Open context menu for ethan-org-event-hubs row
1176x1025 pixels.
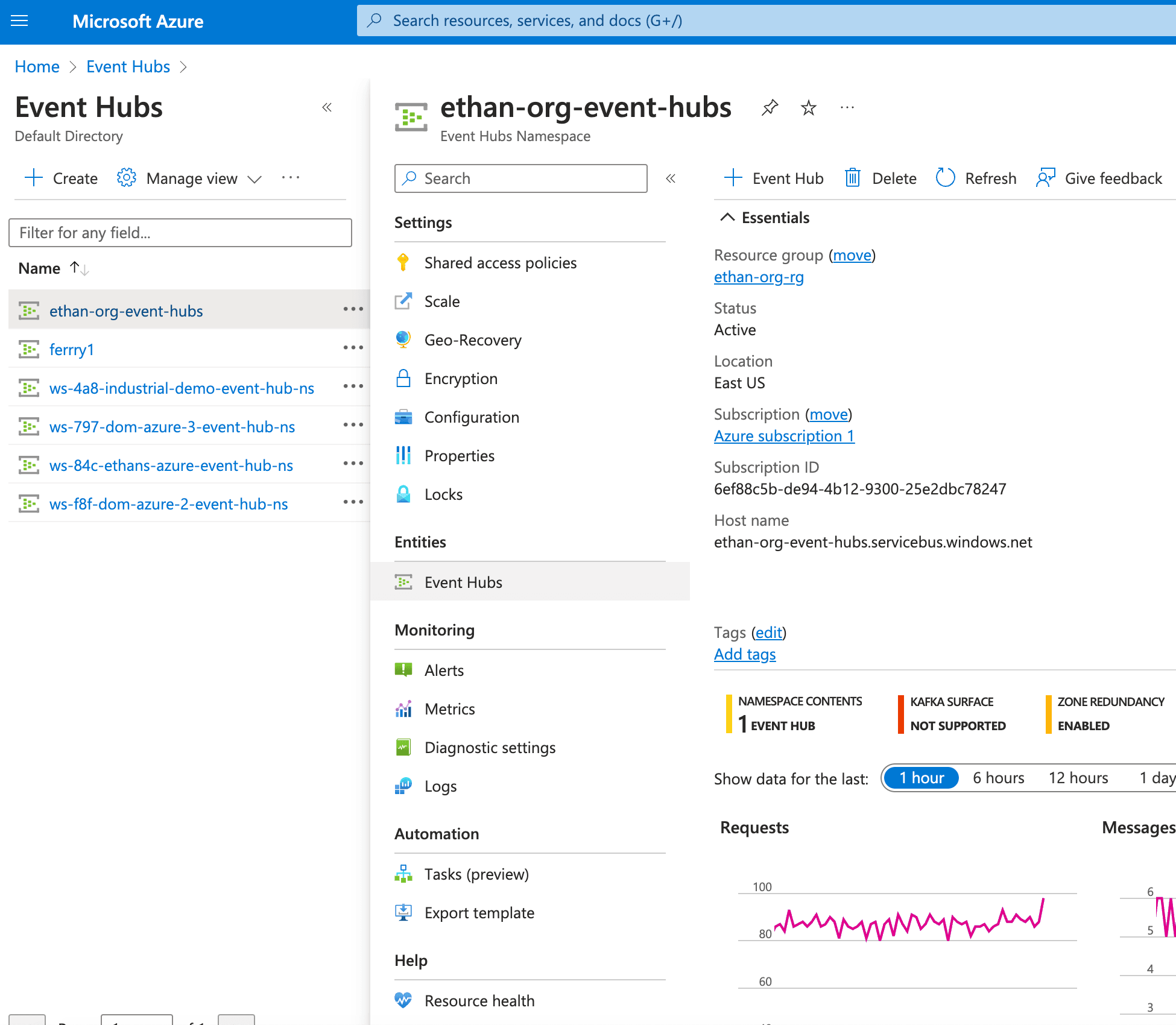tap(353, 309)
